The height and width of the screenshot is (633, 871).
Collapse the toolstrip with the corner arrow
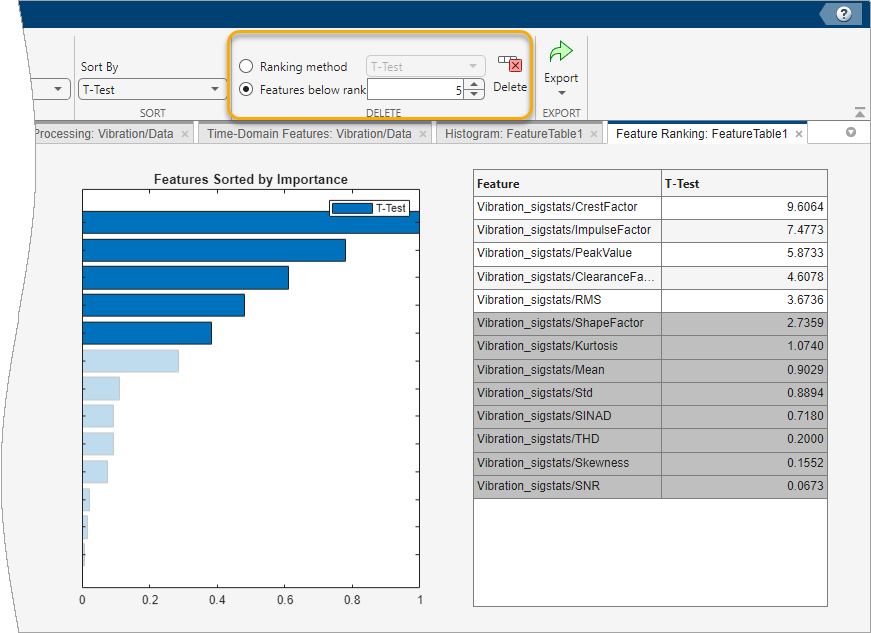click(x=859, y=113)
